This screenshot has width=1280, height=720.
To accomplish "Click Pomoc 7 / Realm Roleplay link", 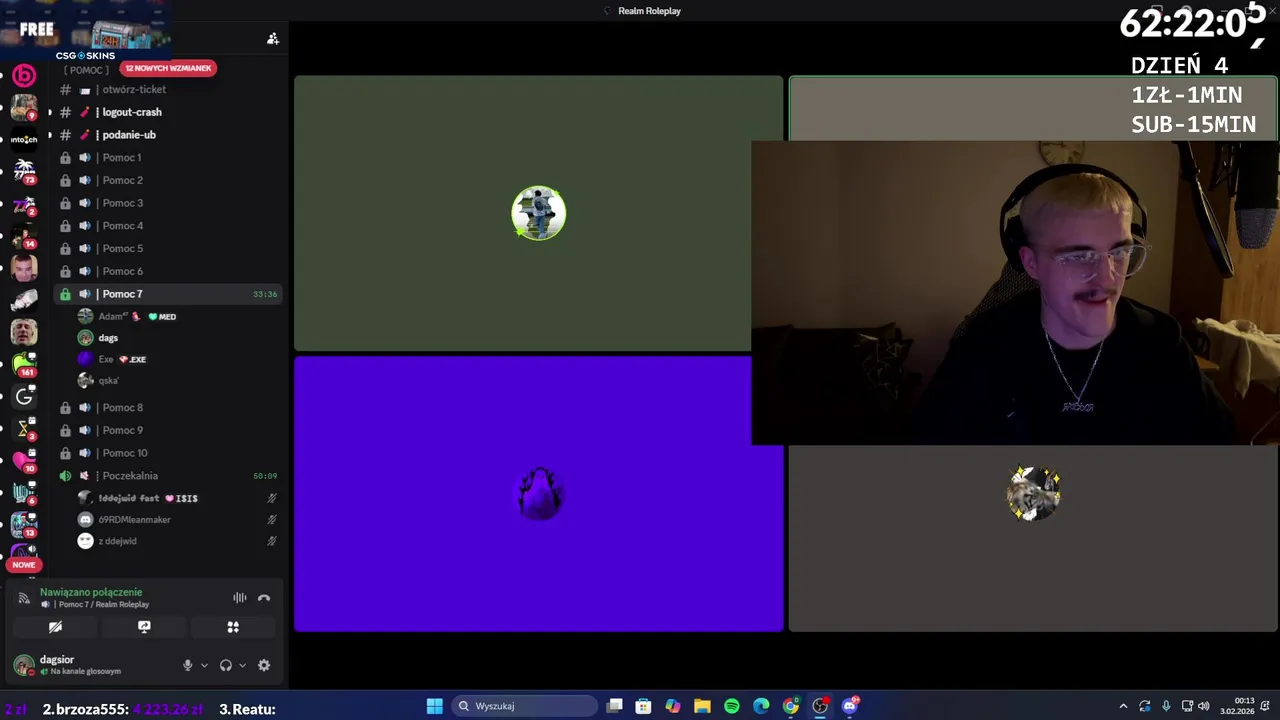I will pos(104,605).
